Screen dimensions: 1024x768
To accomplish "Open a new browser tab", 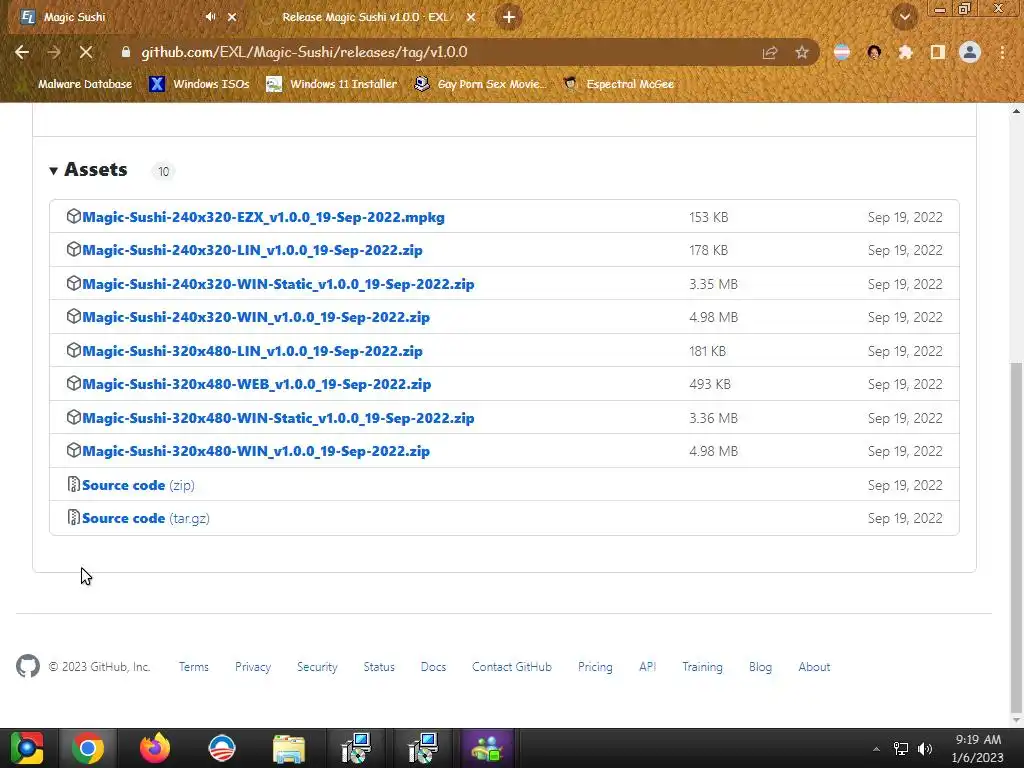I will pos(509,17).
